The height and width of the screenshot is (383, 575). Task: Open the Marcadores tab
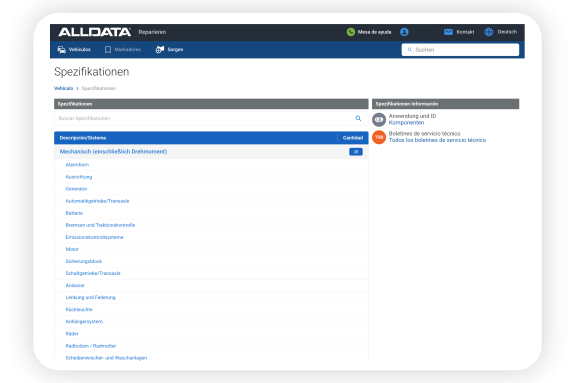tap(123, 50)
